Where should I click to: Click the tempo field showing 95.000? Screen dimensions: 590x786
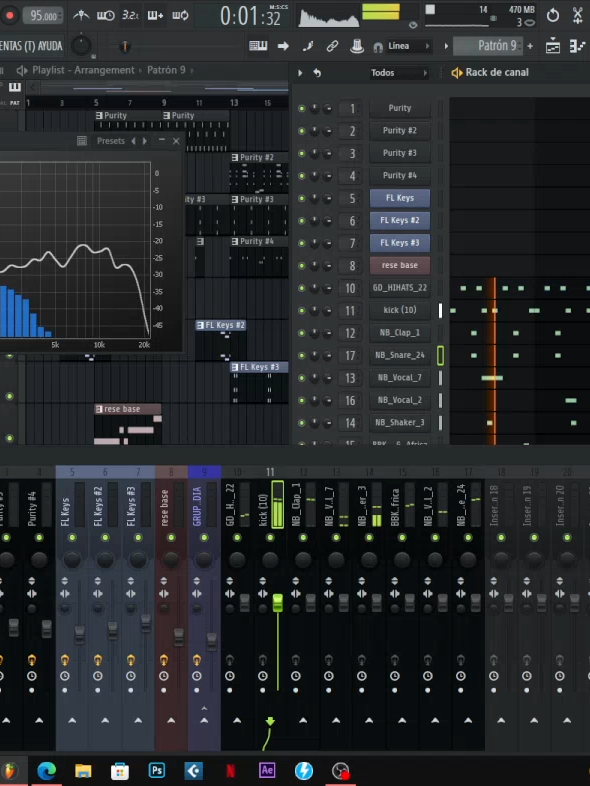pos(44,16)
